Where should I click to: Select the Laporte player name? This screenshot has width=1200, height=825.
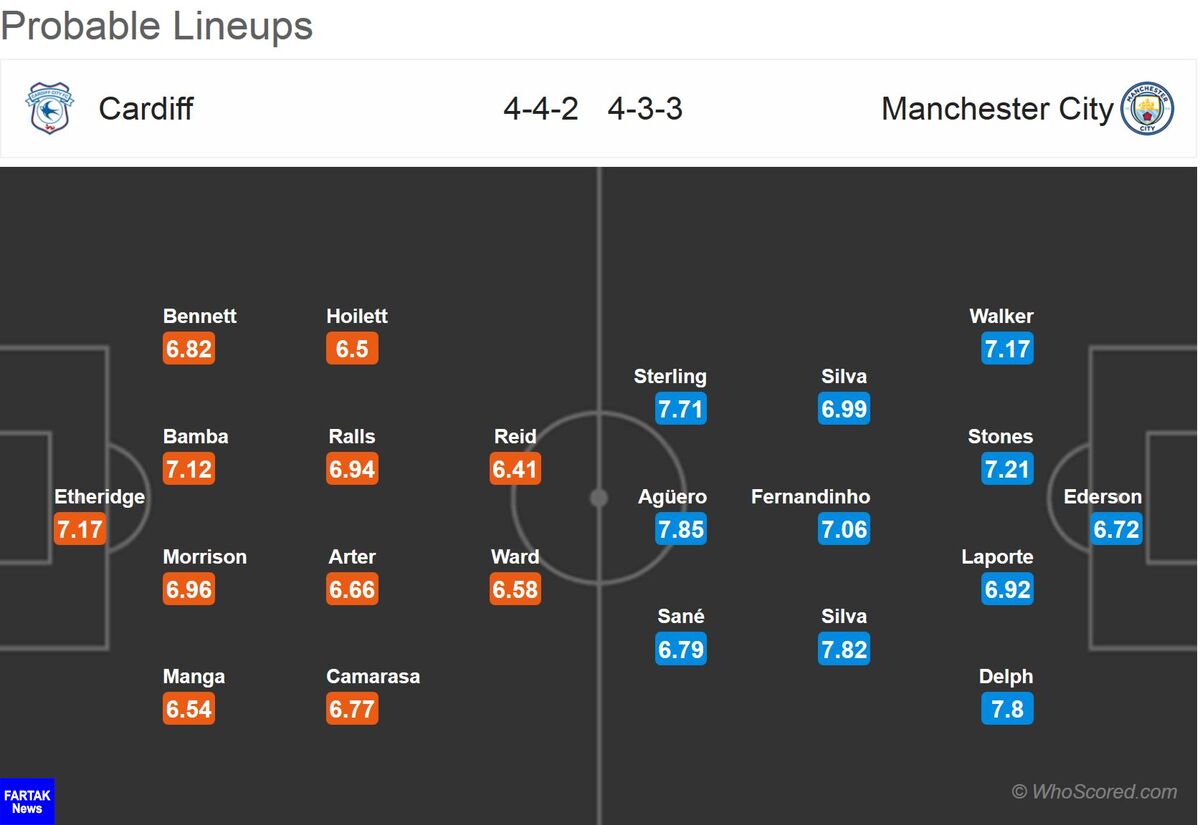pyautogui.click(x=997, y=556)
